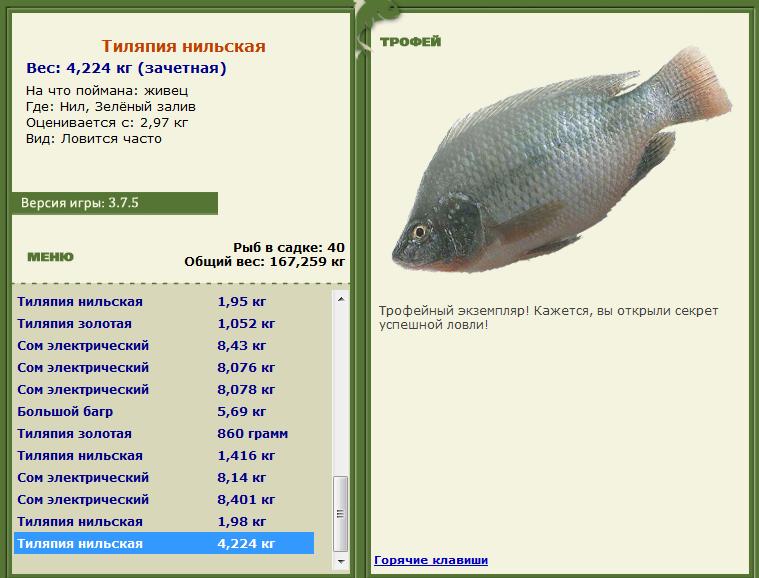This screenshot has width=759, height=578.
Task: Click the Трофейный экземпляр description text
Action: point(548,318)
